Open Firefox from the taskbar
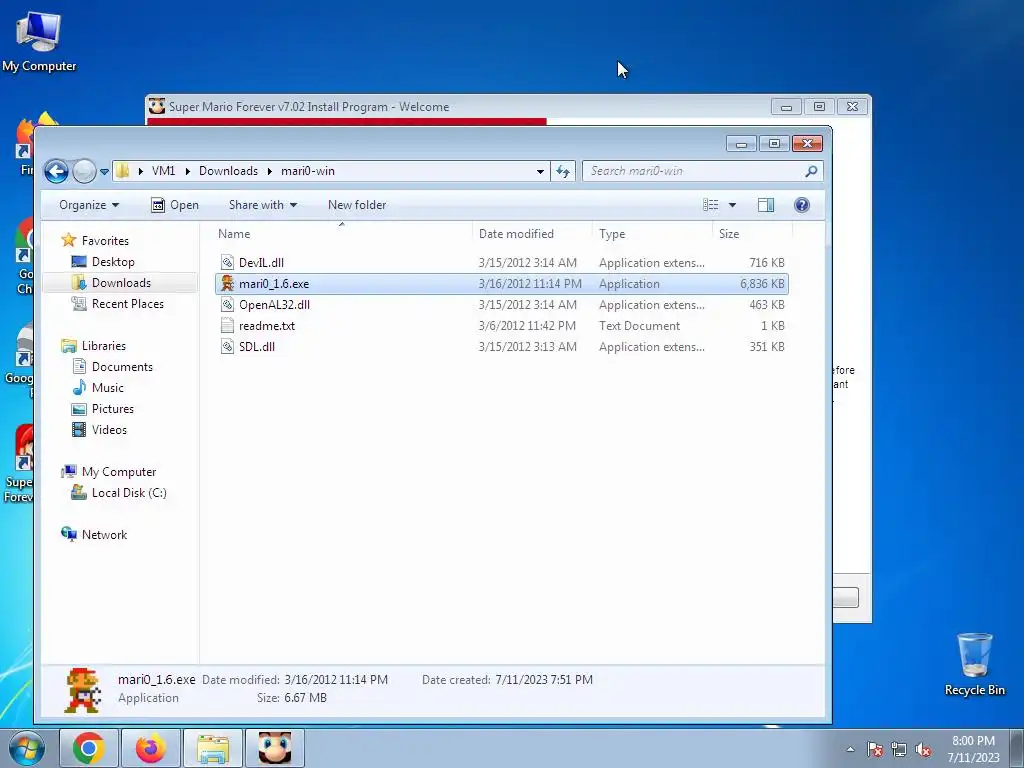Image resolution: width=1024 pixels, height=768 pixels. click(150, 748)
